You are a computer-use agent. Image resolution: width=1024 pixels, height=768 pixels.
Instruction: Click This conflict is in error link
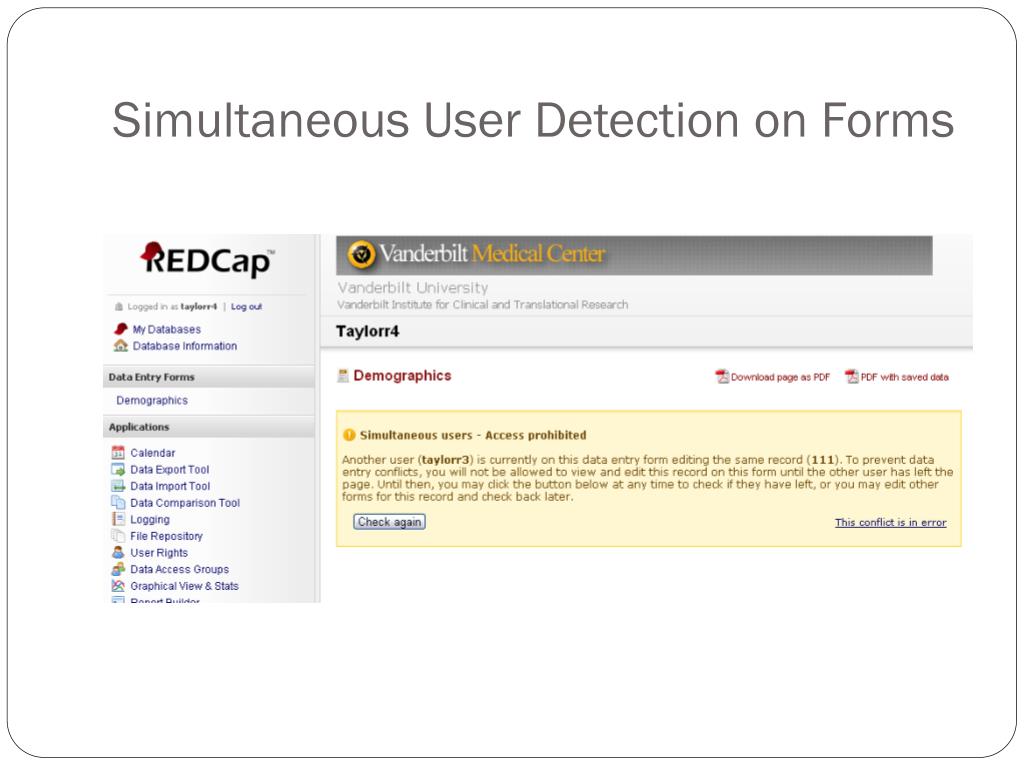[891, 522]
